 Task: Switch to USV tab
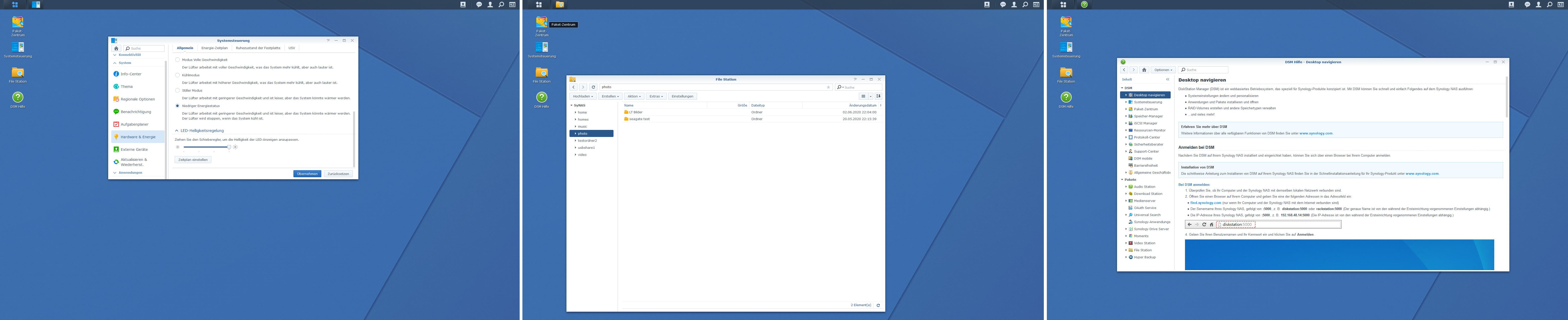[x=292, y=48]
